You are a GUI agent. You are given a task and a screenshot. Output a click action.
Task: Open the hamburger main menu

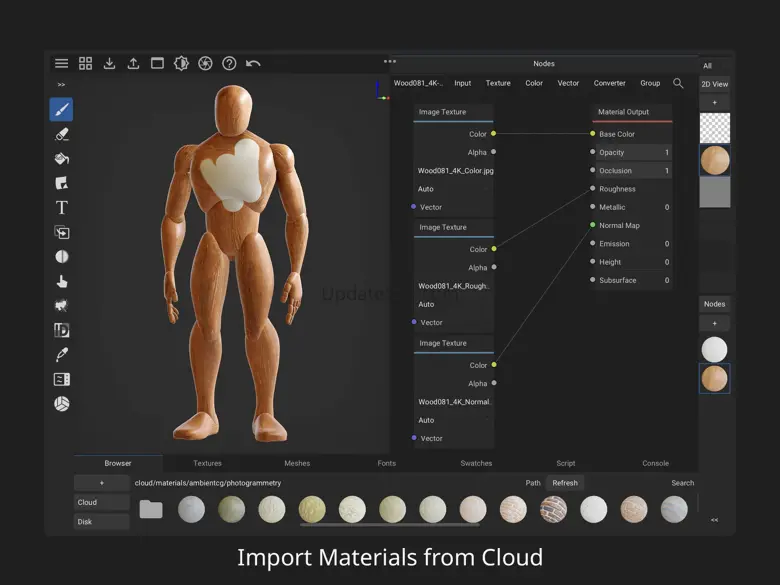tap(61, 63)
